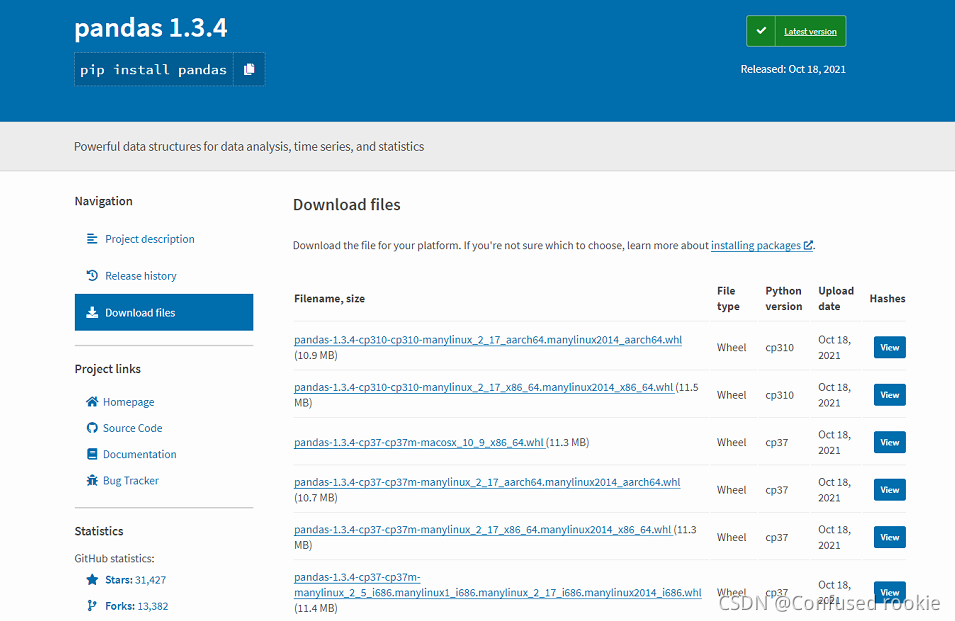Select the Download files navigation tab
The width and height of the screenshot is (955, 621).
tap(164, 312)
